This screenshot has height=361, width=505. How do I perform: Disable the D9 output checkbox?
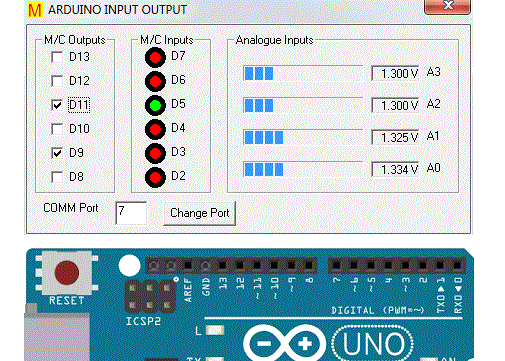point(57,153)
